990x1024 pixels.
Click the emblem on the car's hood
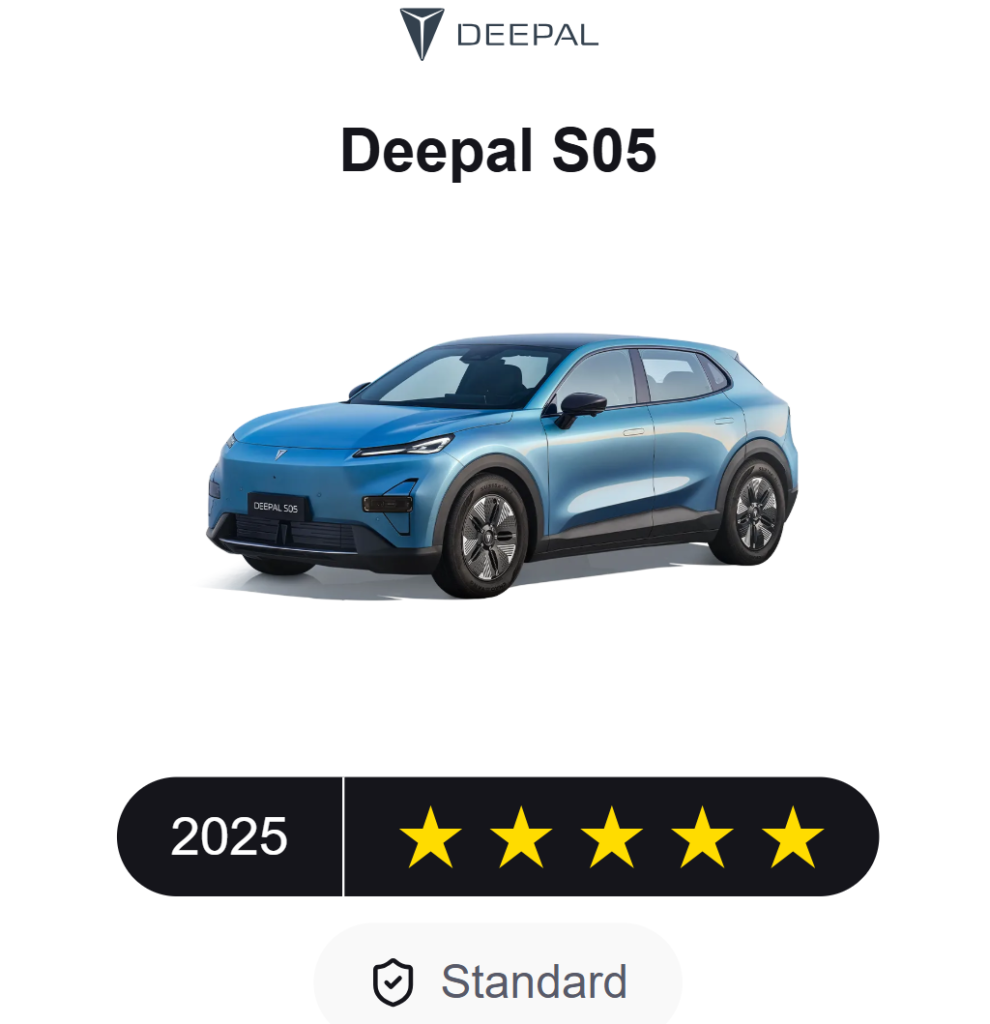[281, 454]
